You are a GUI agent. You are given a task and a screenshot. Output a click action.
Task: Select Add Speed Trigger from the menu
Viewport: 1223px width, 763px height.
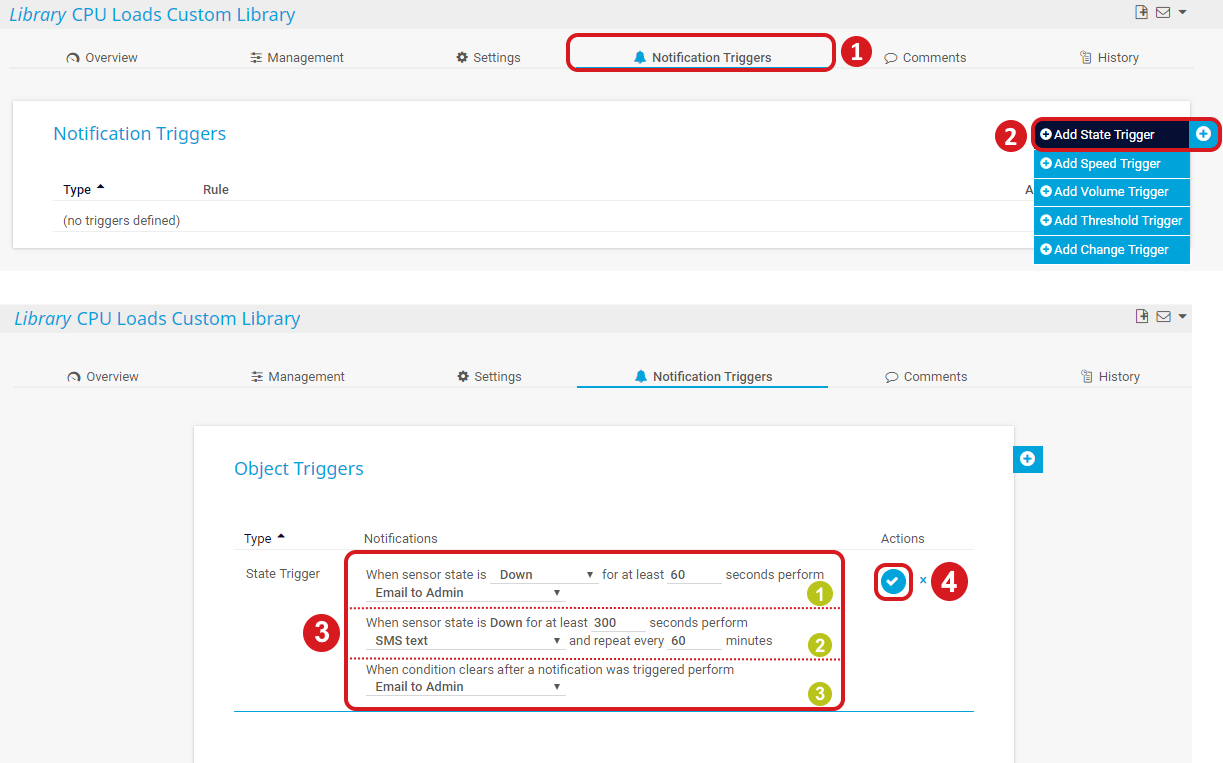point(1110,164)
